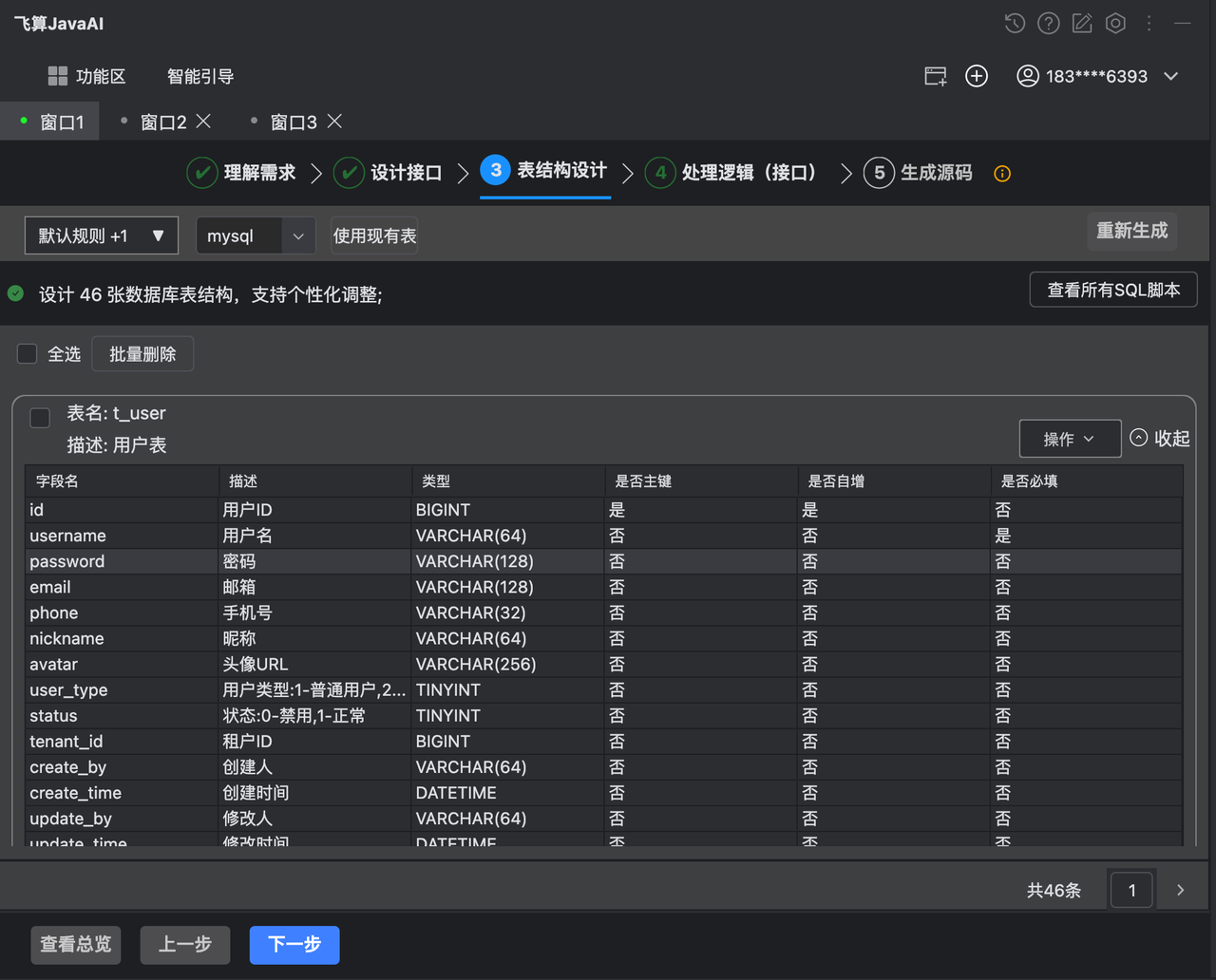The width and height of the screenshot is (1216, 980).
Task: Click the edit feedback pencil icon
Action: (x=1082, y=24)
